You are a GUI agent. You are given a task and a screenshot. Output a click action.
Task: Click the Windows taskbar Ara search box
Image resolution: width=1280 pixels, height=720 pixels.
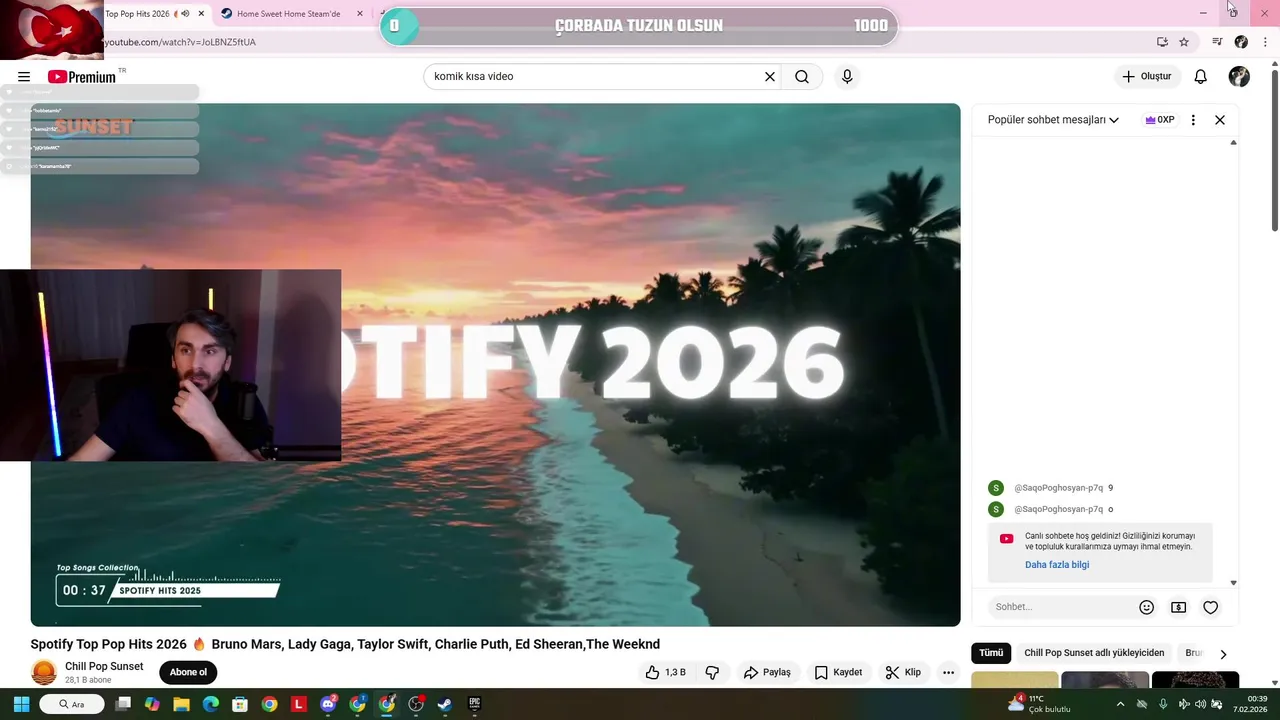click(72, 704)
